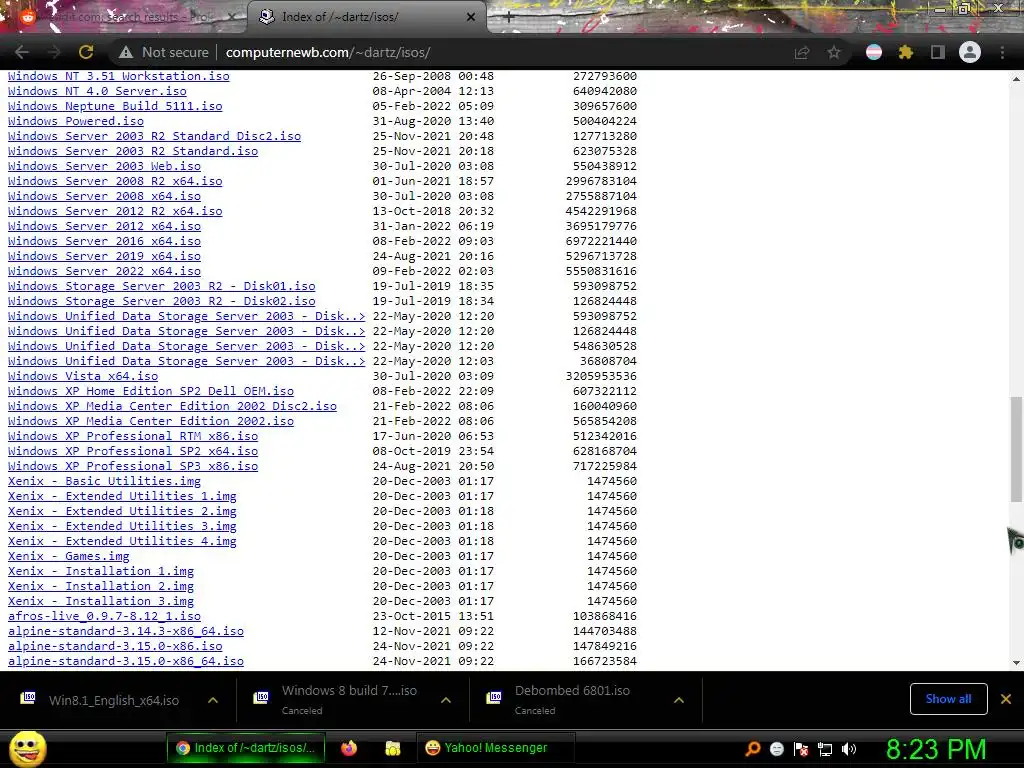Open the share page icon in address bar

[802, 52]
